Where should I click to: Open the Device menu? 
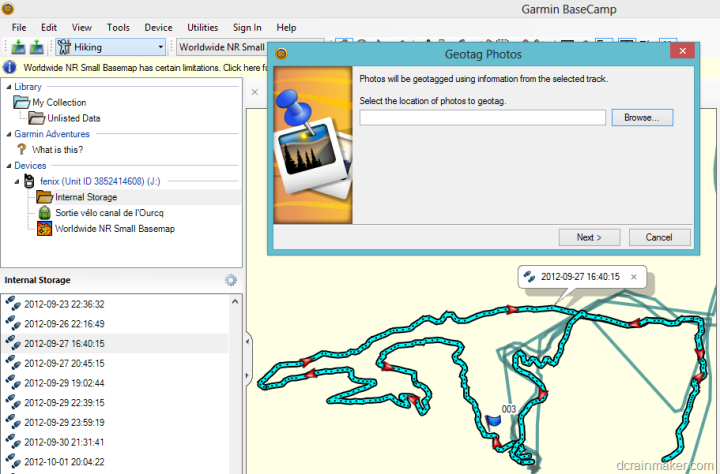pyautogui.click(x=158, y=28)
